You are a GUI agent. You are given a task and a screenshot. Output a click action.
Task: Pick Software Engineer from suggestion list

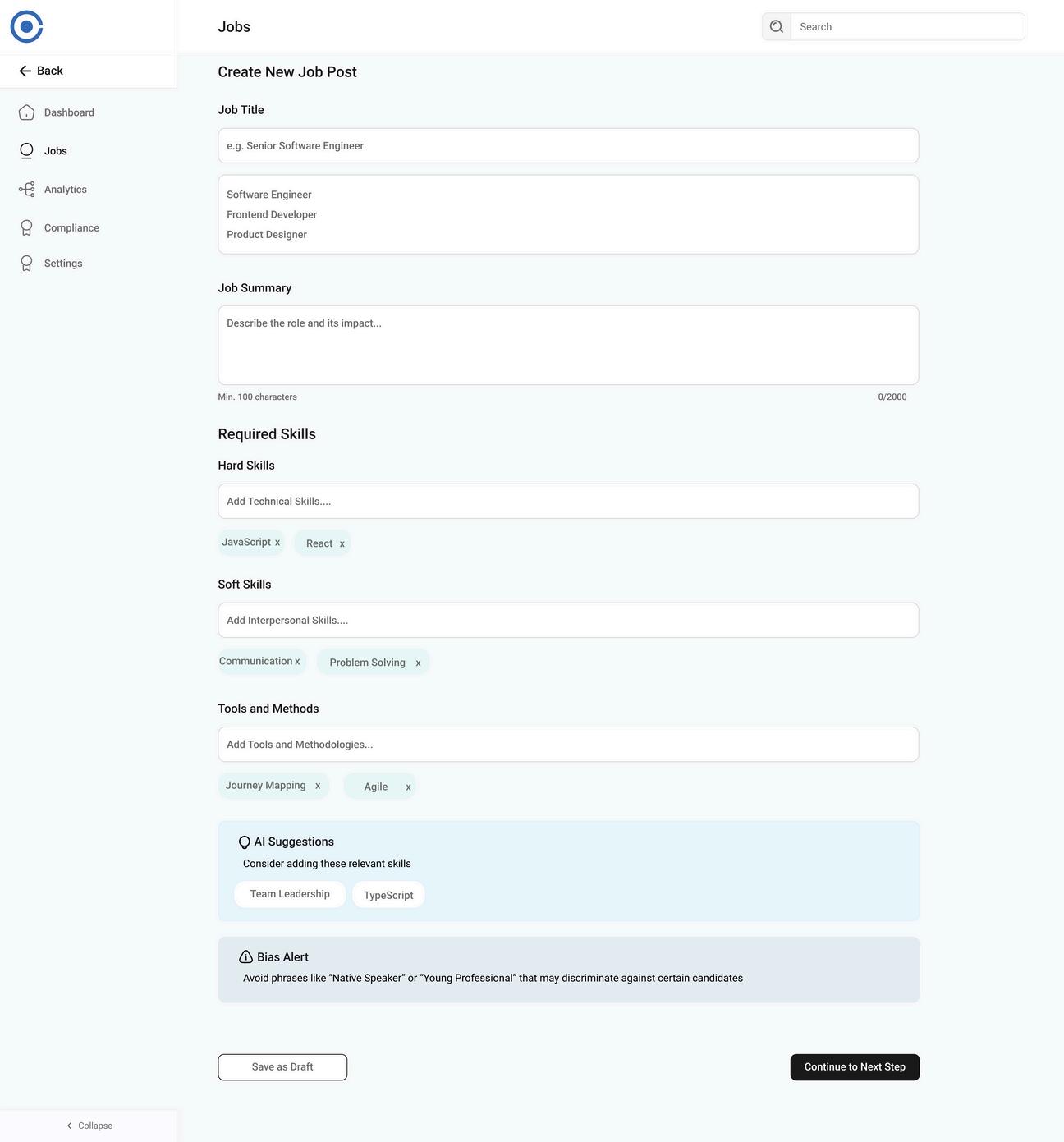269,195
